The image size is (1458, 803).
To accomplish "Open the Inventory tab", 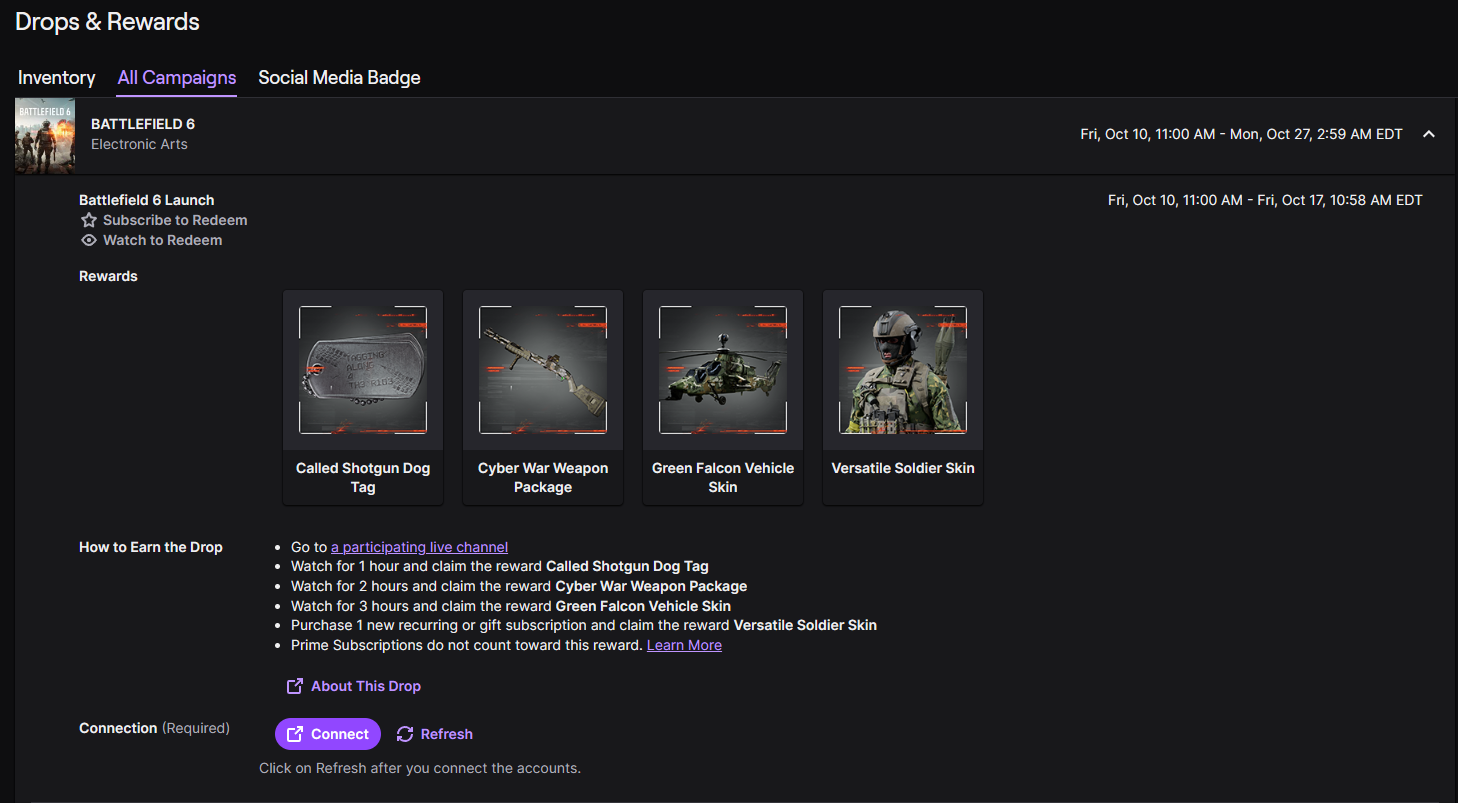I will pos(57,78).
